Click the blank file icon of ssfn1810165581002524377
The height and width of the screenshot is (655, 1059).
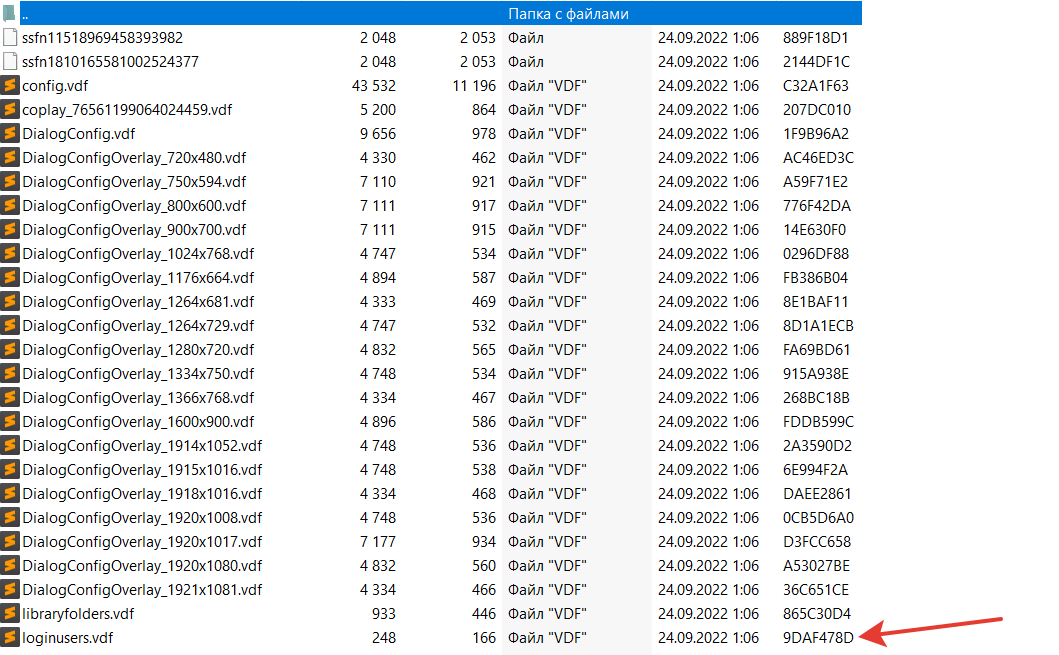tap(10, 61)
